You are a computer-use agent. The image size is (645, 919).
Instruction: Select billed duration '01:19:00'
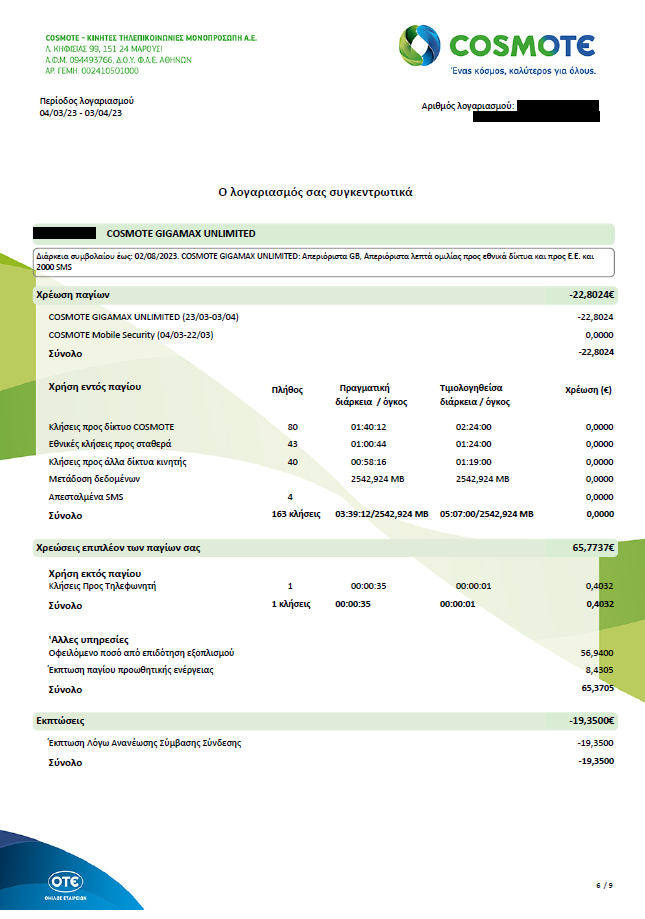click(473, 462)
